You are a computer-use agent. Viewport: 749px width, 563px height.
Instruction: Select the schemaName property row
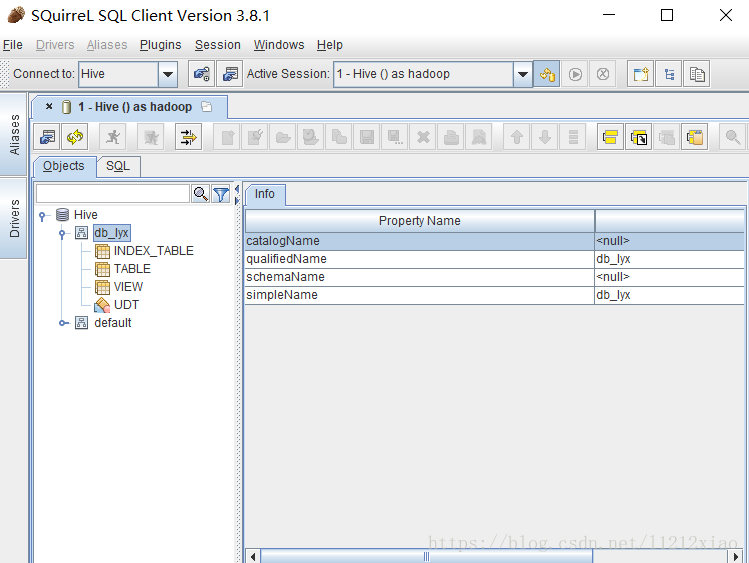coord(495,277)
